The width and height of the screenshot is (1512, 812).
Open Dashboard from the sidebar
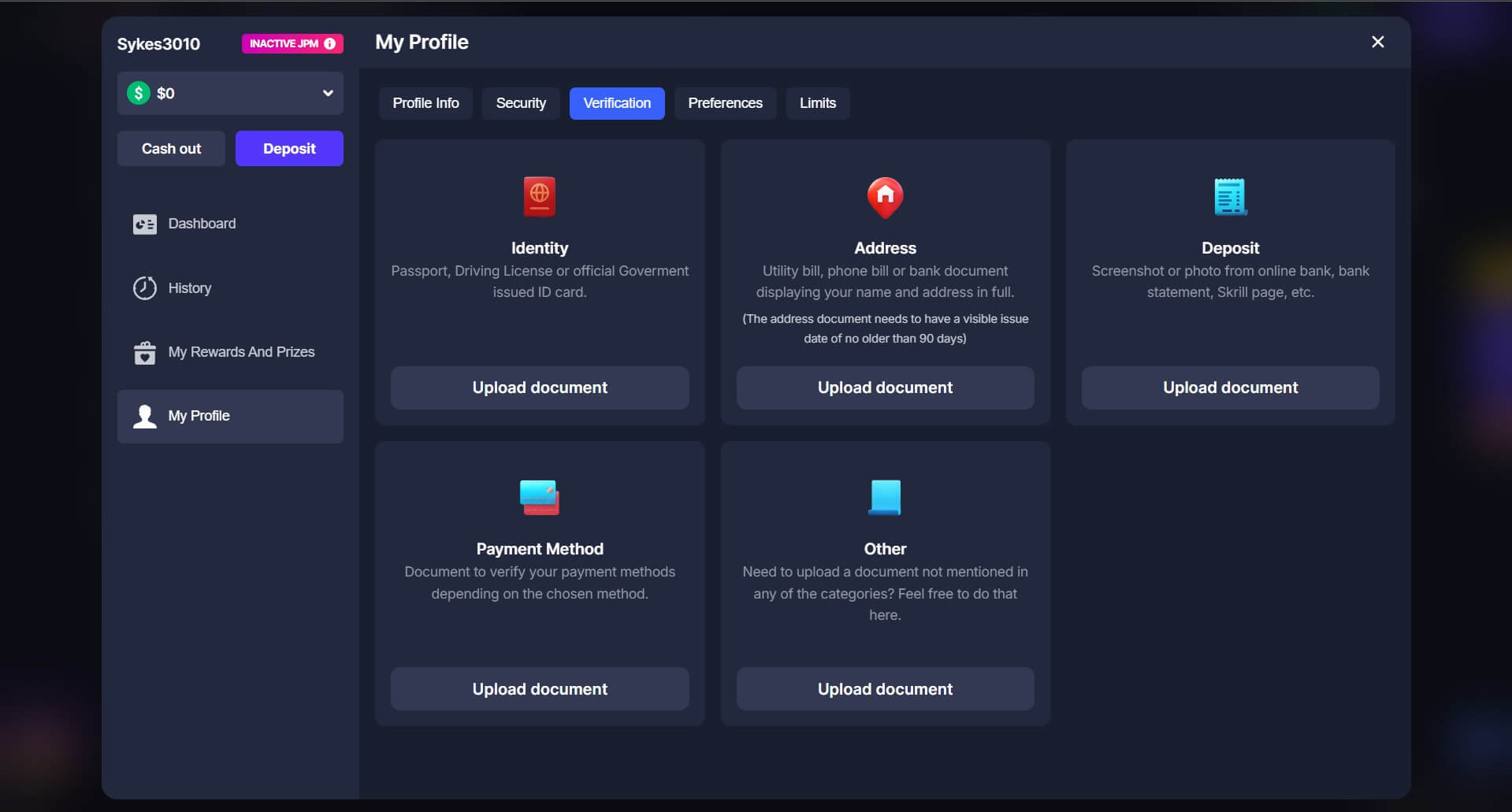[230, 224]
